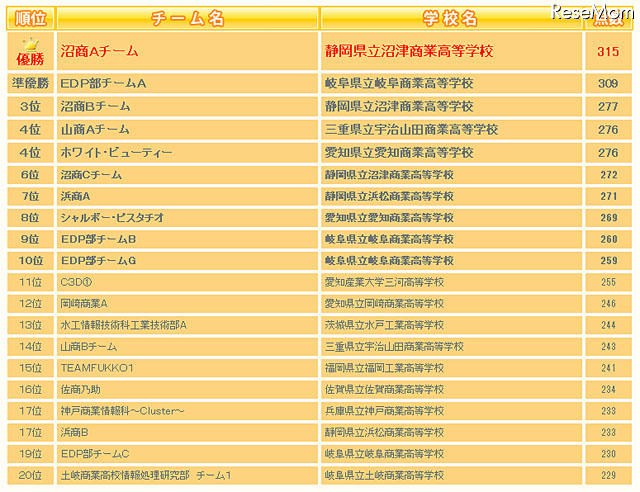Click the score 255
This screenshot has width=640, height=492.
tap(609, 282)
